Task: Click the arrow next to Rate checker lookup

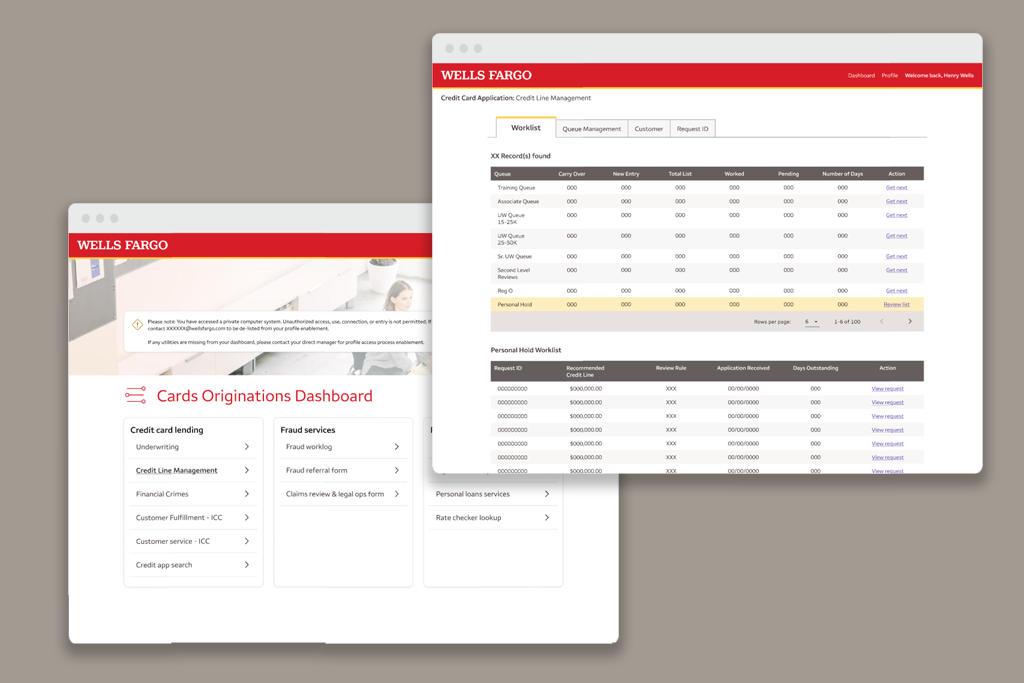Action: [x=546, y=518]
